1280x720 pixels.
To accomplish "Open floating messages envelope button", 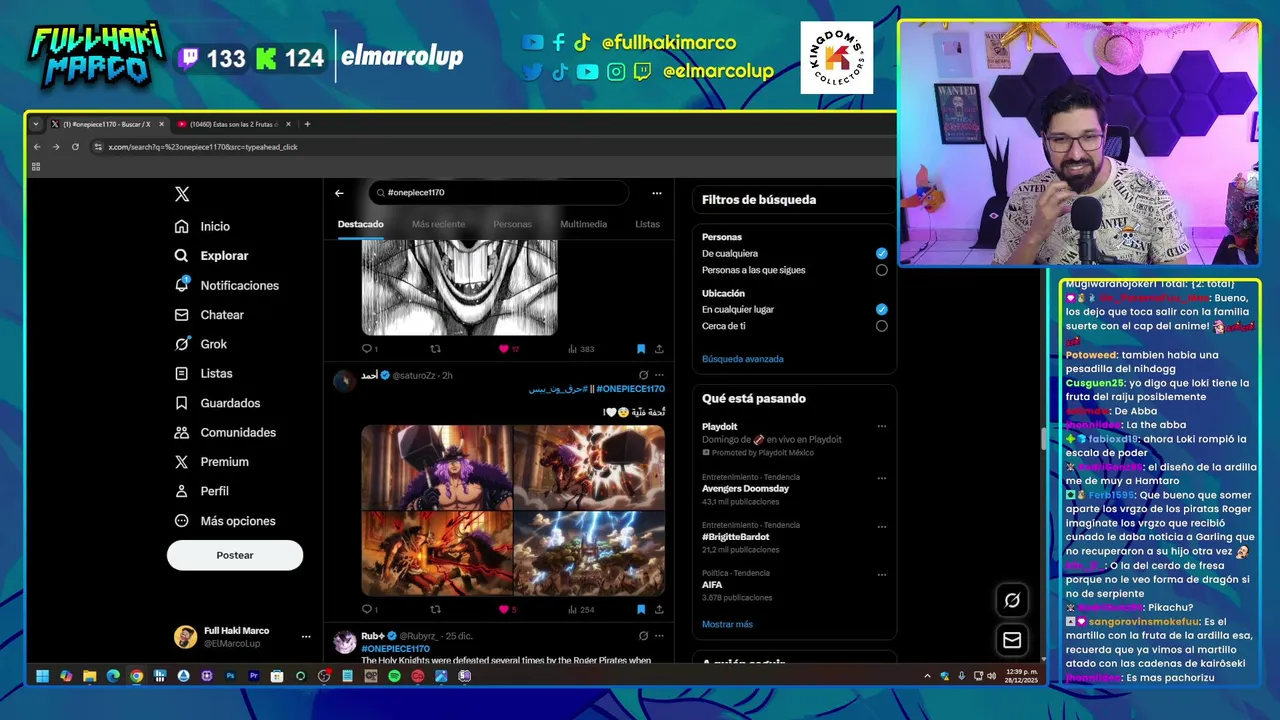I will pyautogui.click(x=1012, y=640).
